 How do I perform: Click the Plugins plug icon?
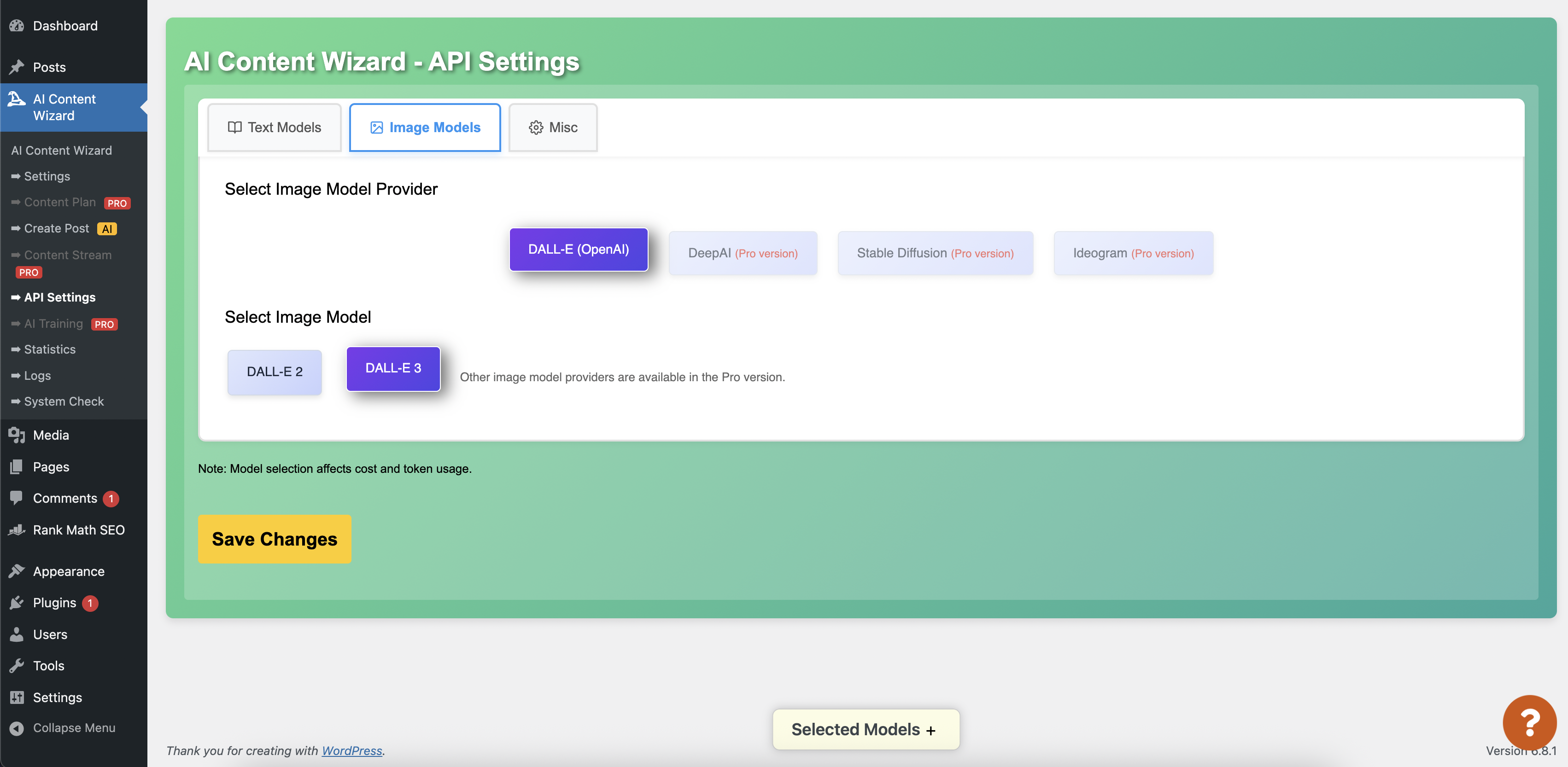coord(17,603)
